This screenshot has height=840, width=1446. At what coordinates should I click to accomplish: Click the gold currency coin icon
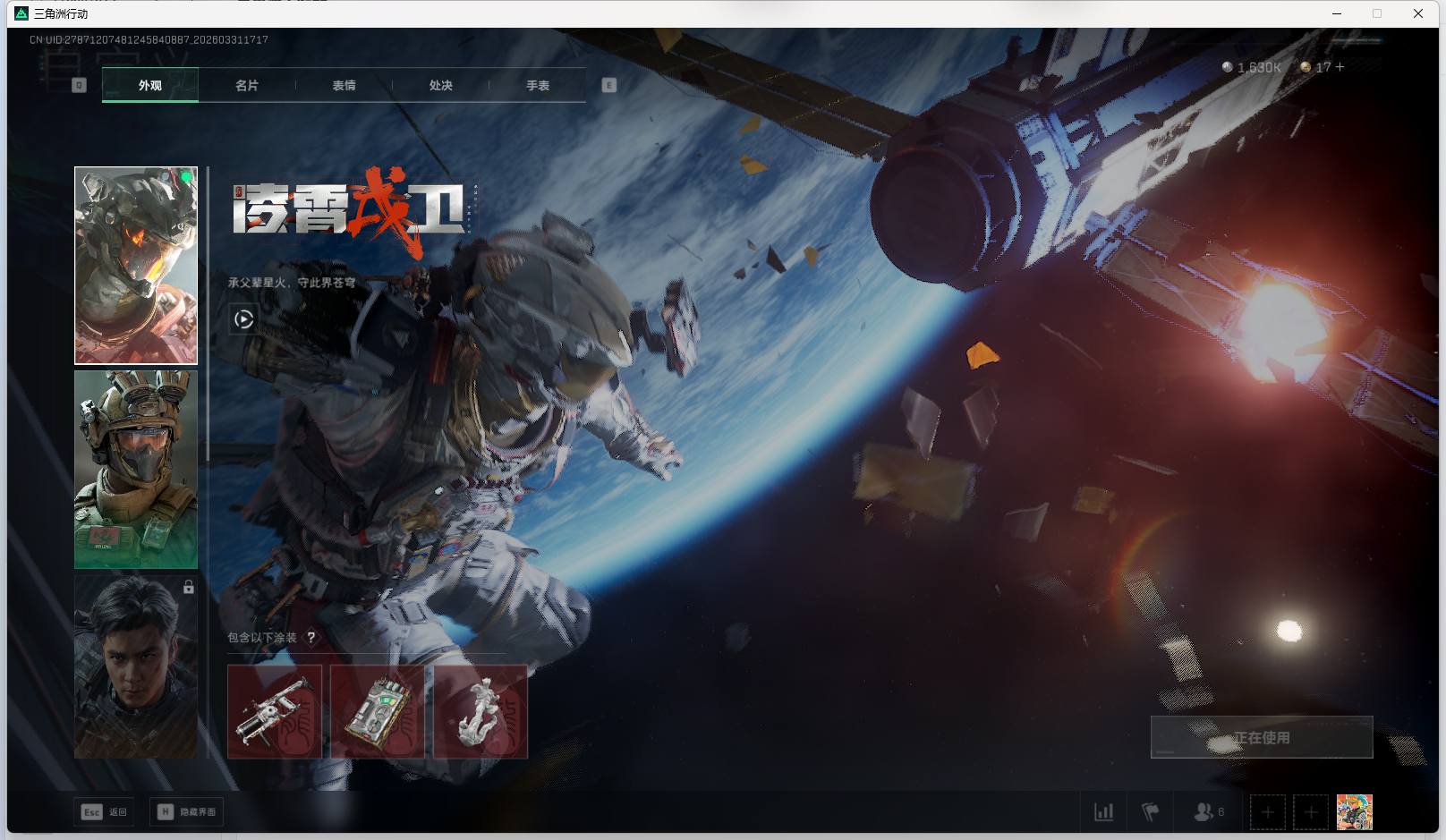click(1306, 67)
